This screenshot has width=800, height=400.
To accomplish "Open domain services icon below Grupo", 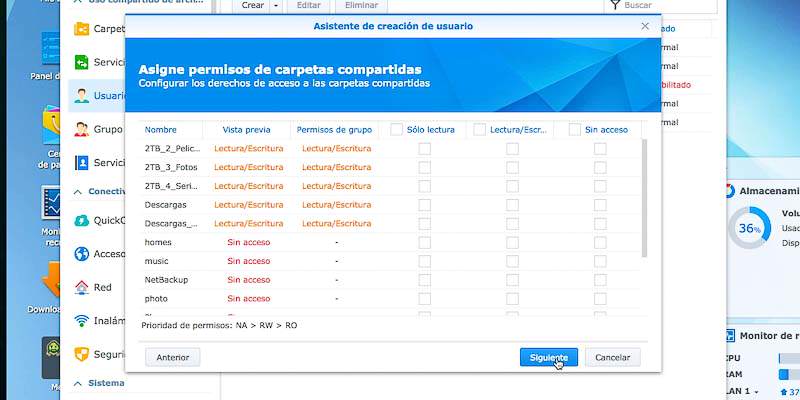I will coord(81,163).
